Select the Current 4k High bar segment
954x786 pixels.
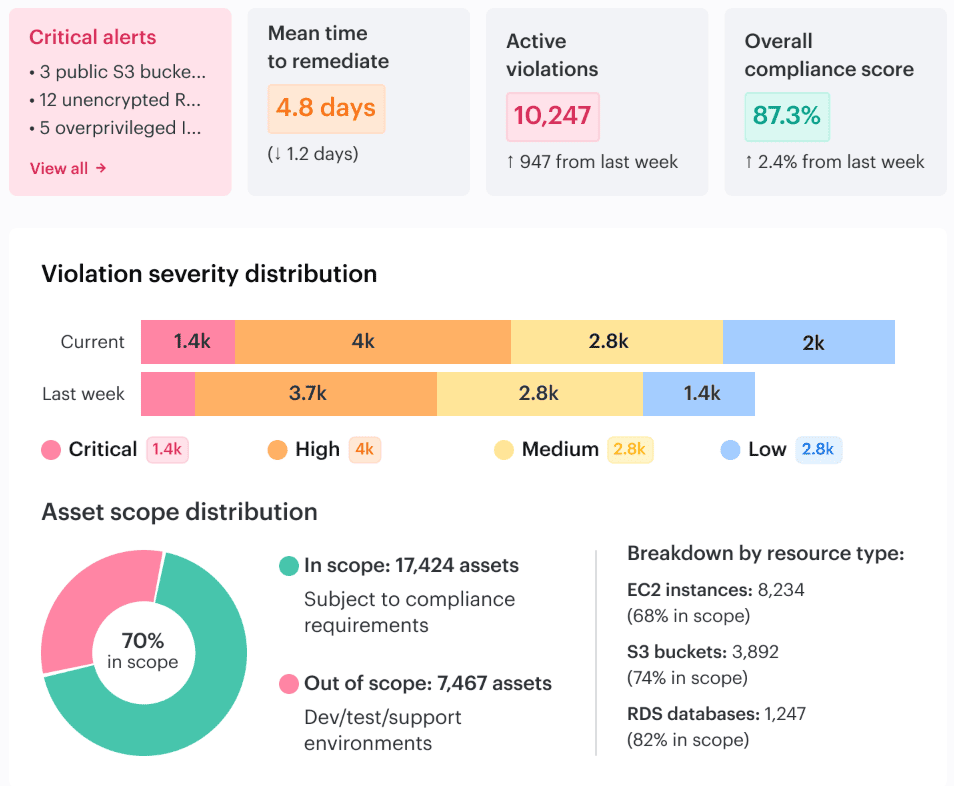pyautogui.click(x=373, y=342)
